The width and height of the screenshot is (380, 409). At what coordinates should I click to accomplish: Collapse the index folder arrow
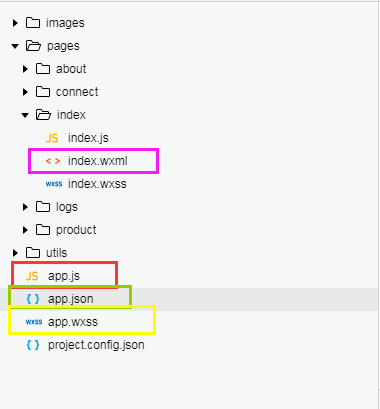25,115
